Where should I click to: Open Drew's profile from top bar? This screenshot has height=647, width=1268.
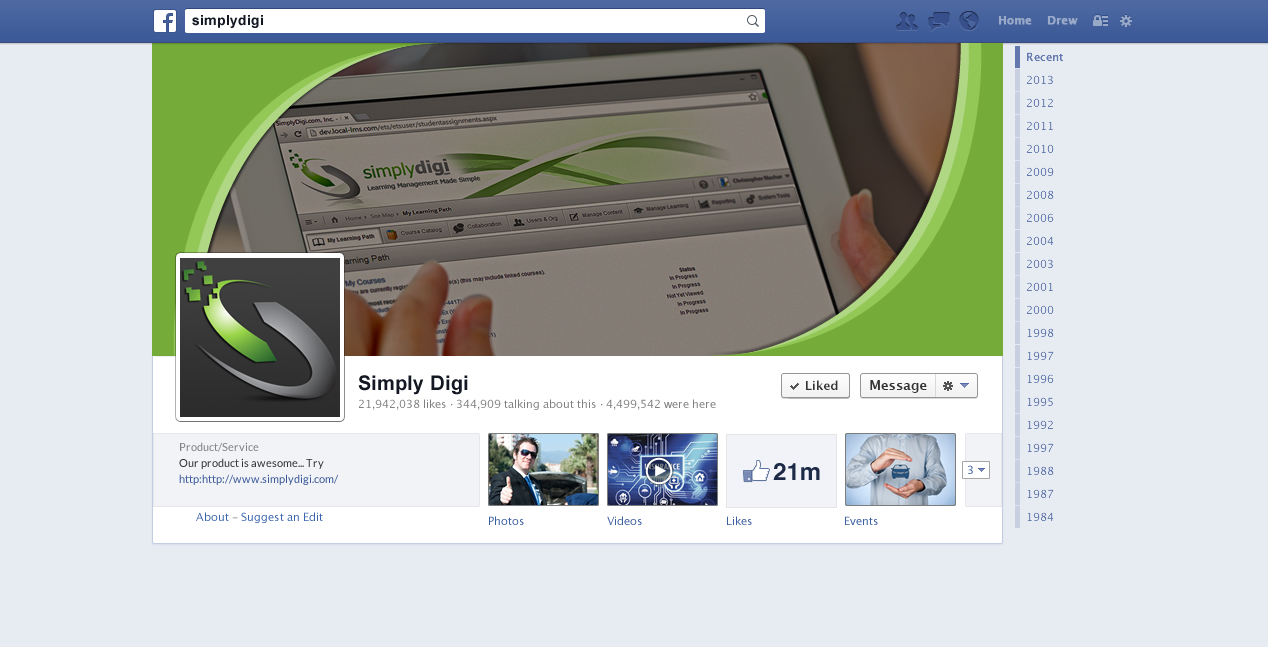coord(1062,21)
